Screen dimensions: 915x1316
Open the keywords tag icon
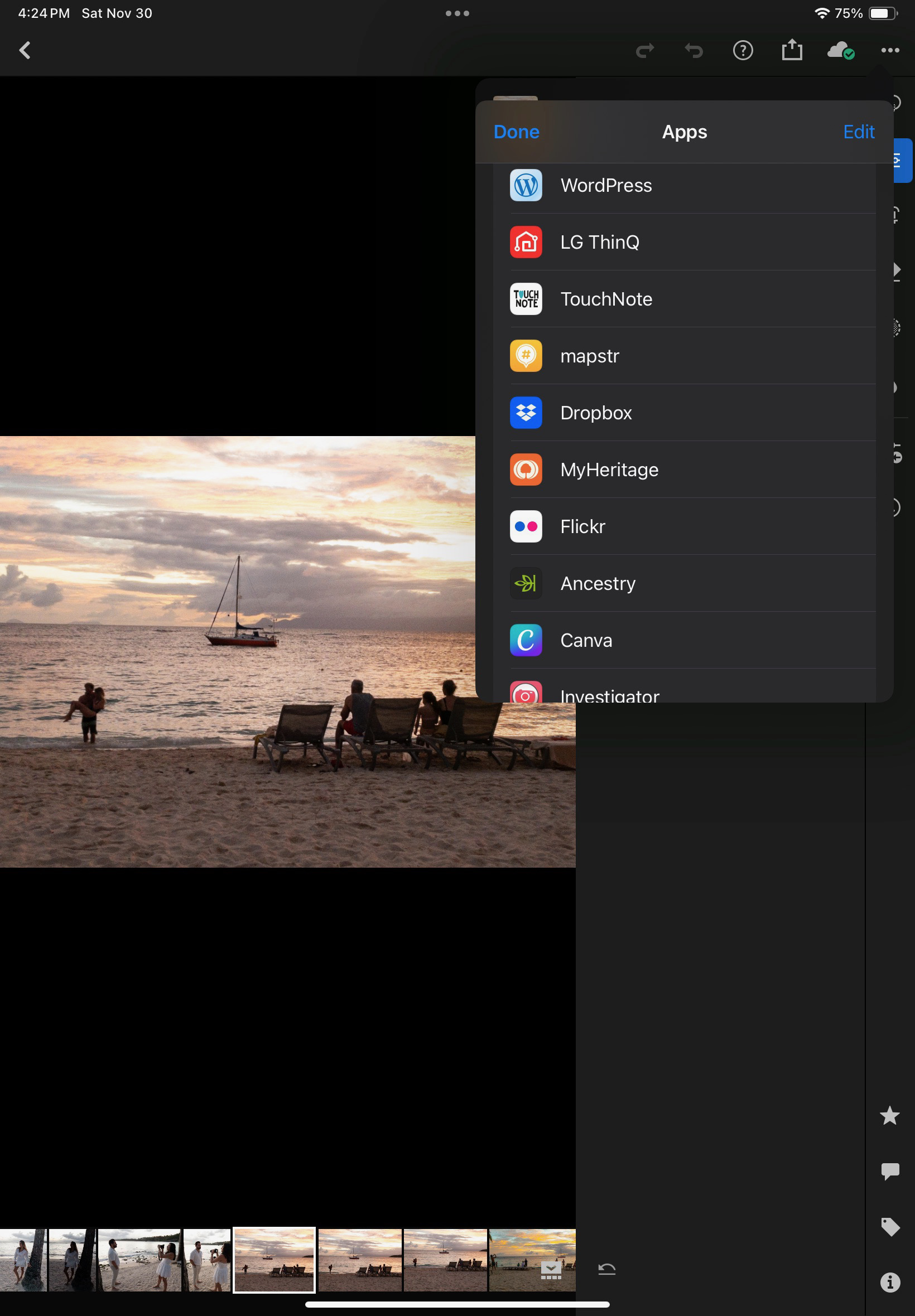(x=889, y=1226)
